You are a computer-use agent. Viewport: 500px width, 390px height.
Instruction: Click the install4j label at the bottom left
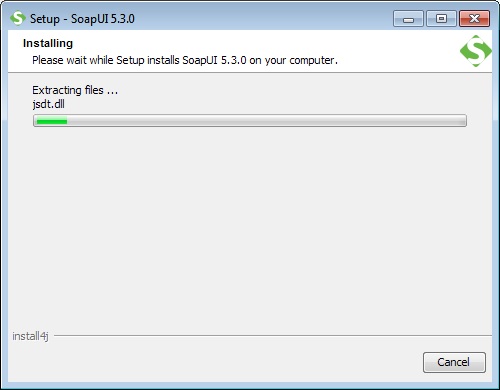pos(30,336)
